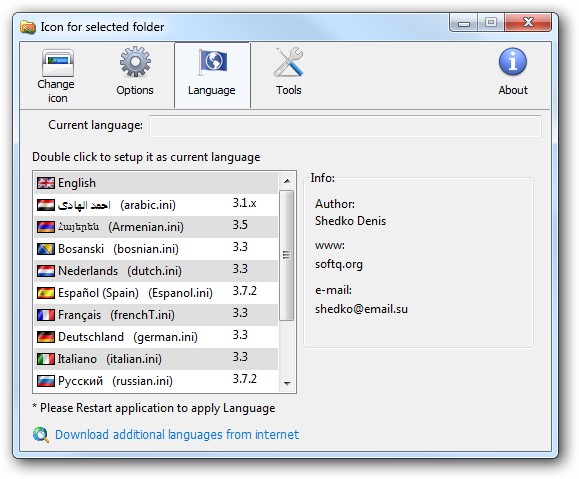The width and height of the screenshot is (579, 479).
Task: Click the Current language field
Action: [345, 126]
